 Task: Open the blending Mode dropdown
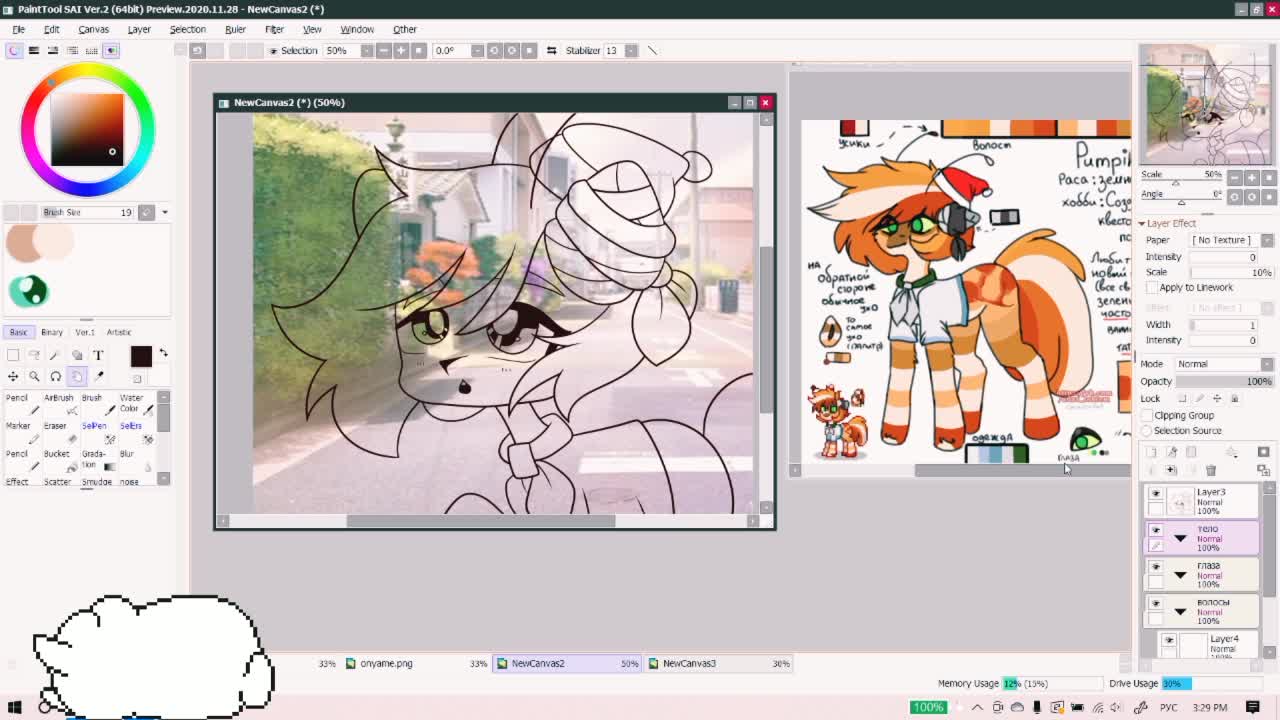[x=1267, y=364]
